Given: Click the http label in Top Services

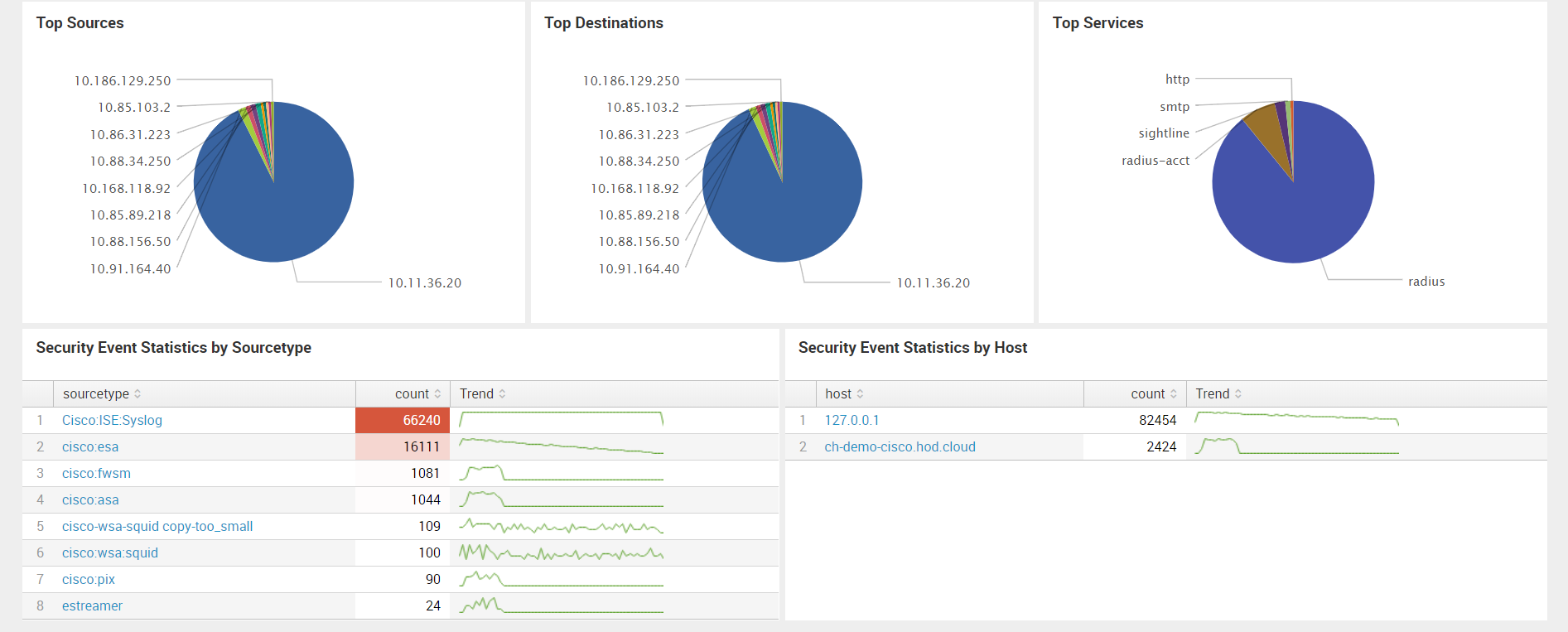Looking at the screenshot, I should (1177, 80).
